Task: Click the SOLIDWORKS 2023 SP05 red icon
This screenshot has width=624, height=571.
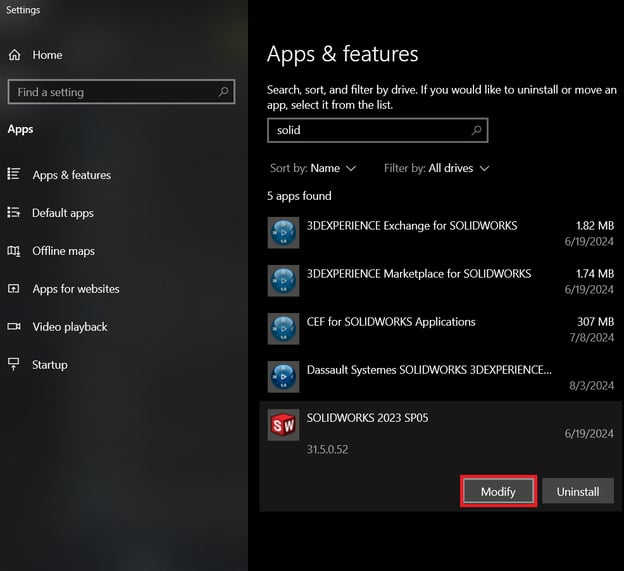Action: 284,425
